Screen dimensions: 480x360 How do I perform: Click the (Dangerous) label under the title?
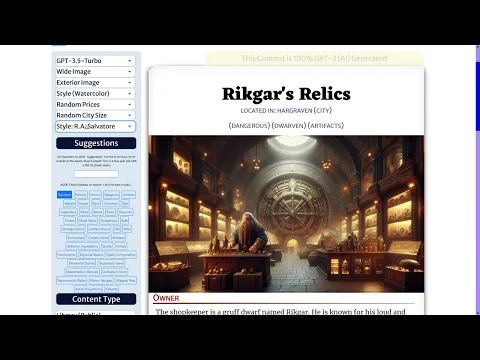[x=249, y=126]
